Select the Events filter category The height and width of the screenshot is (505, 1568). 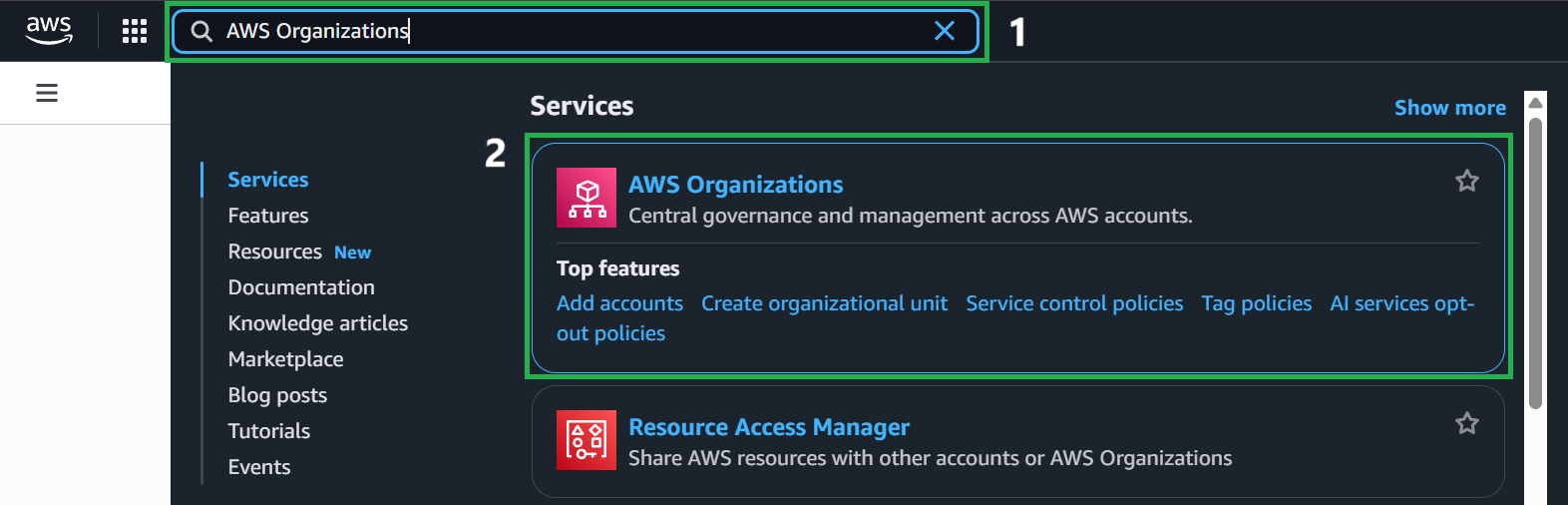(259, 467)
